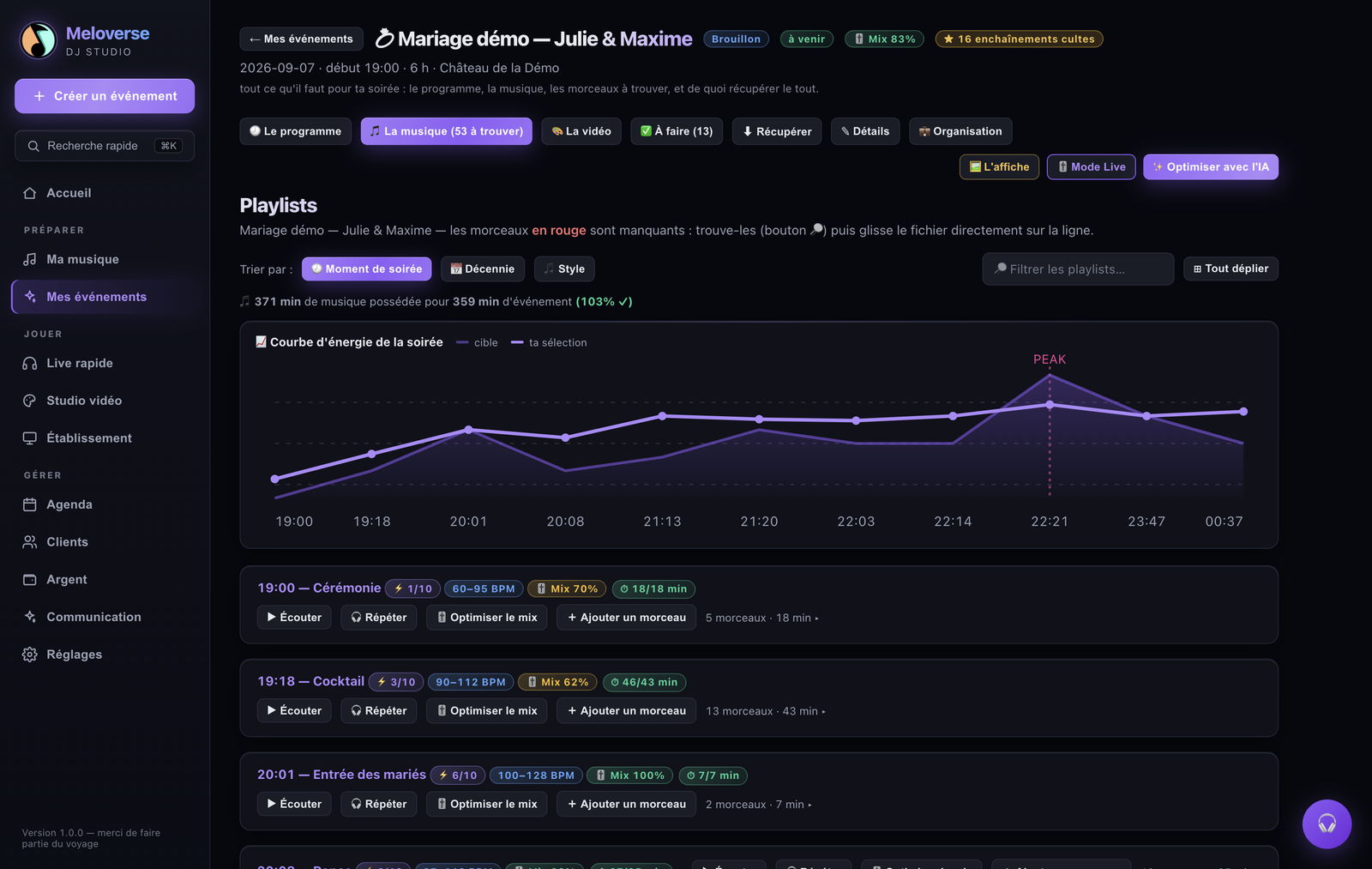Viewport: 1372px width, 869px height.
Task: Open the Détails tab
Action: (865, 131)
